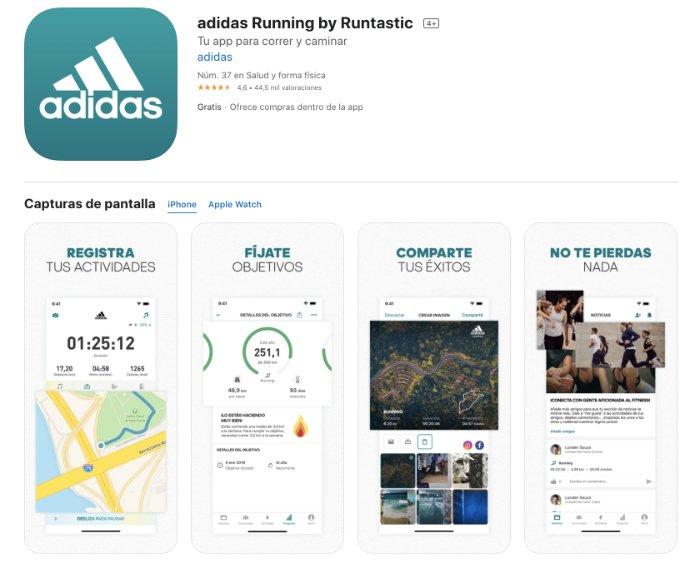700x568 pixels.
Task: Click the app title adidas Running by Runtastic
Action: point(305,23)
